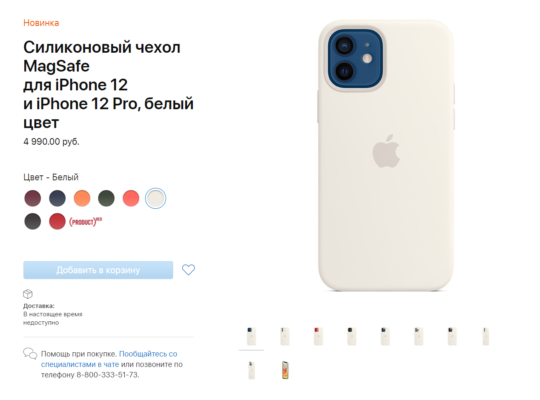Viewport: 540px width, 400px height.
Task: Click the (PRODUCT)RED logo label
Action: click(x=86, y=221)
